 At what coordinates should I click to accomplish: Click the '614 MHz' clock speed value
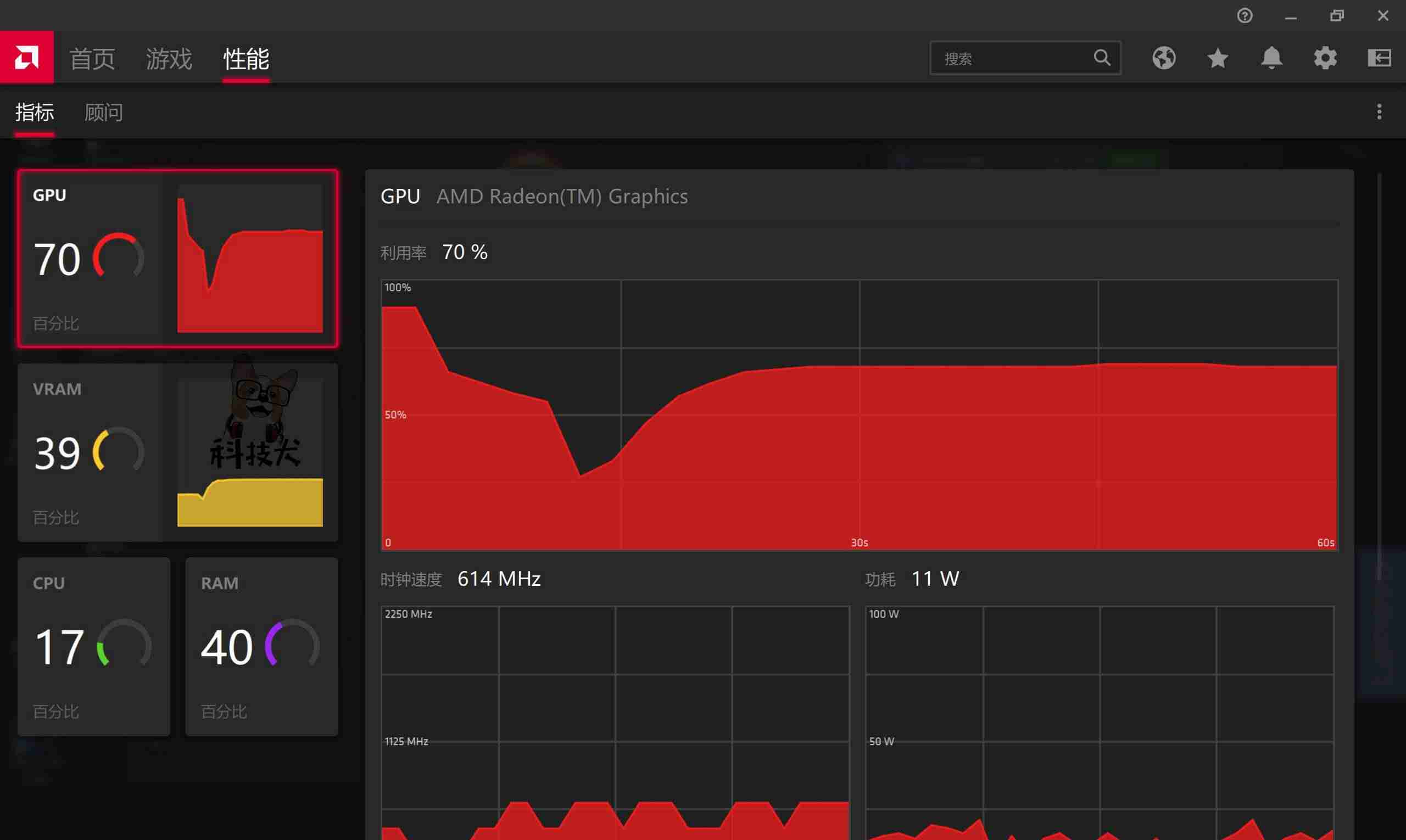(x=499, y=579)
